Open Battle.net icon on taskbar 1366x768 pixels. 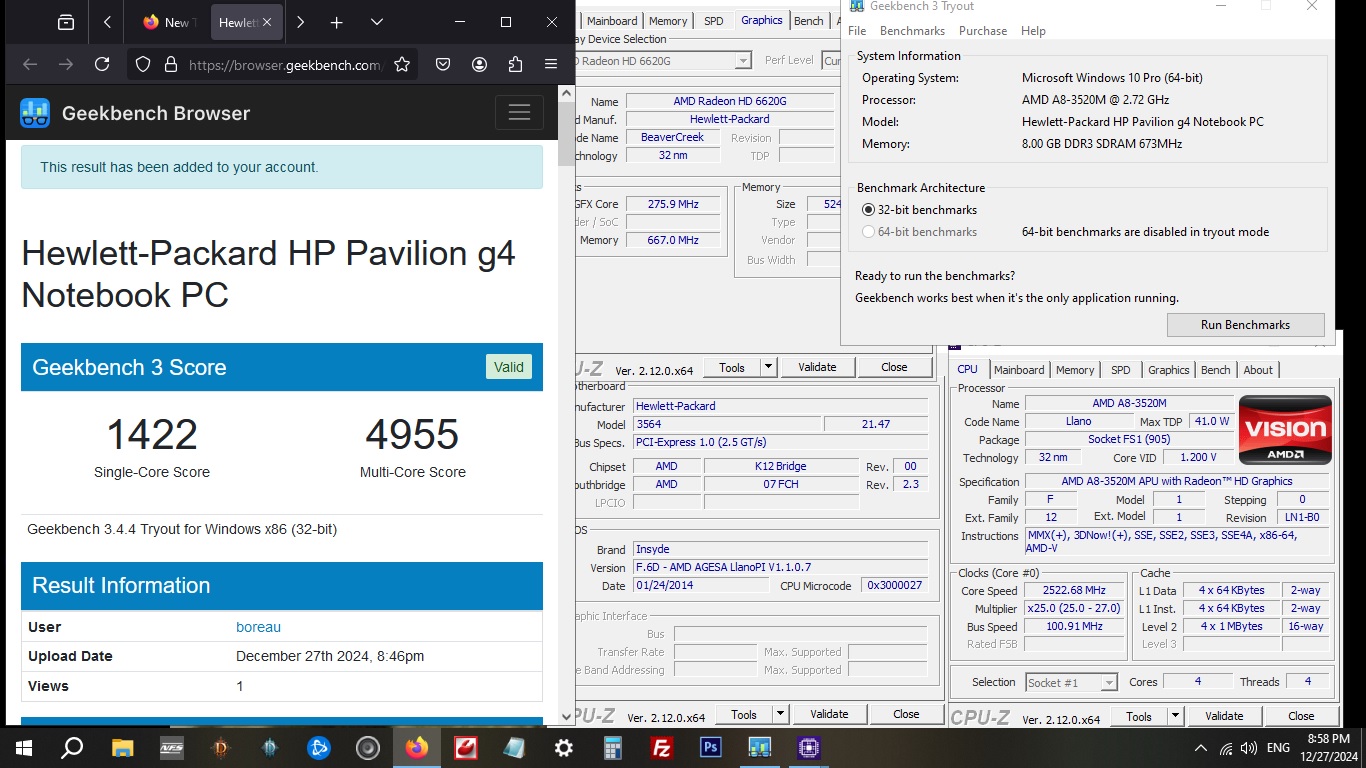point(319,747)
